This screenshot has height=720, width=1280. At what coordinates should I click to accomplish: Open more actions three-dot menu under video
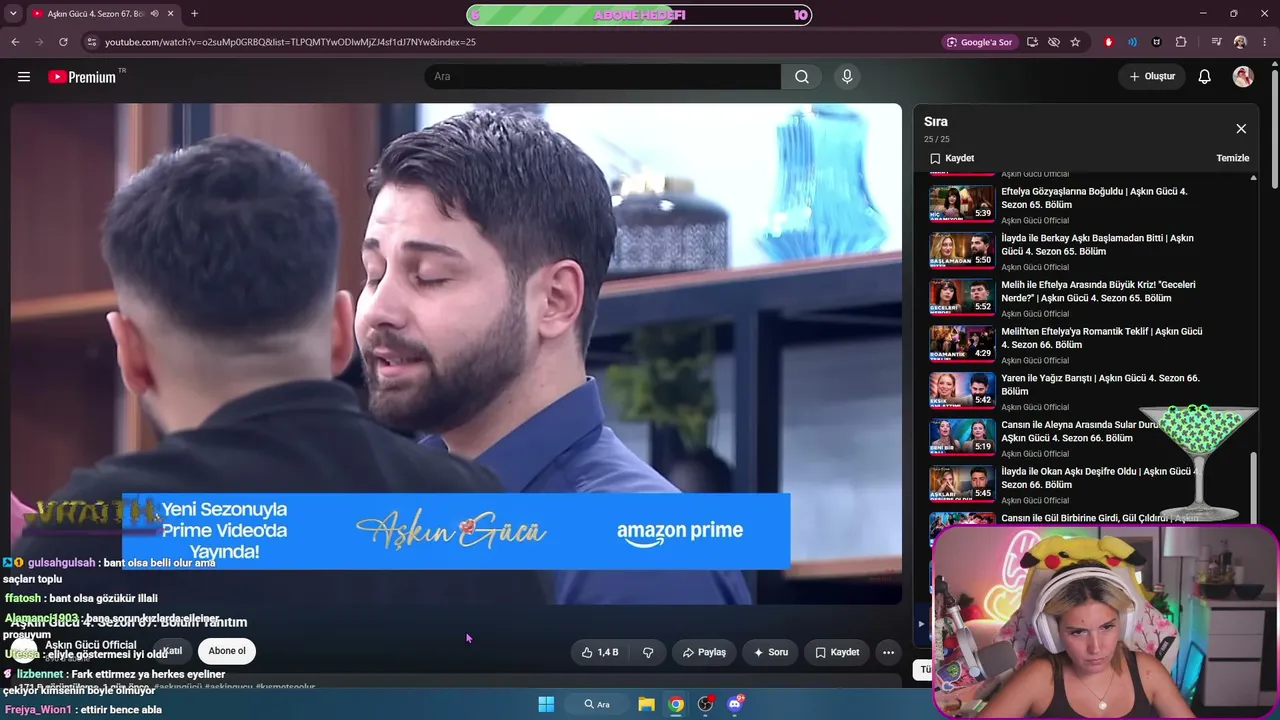888,652
